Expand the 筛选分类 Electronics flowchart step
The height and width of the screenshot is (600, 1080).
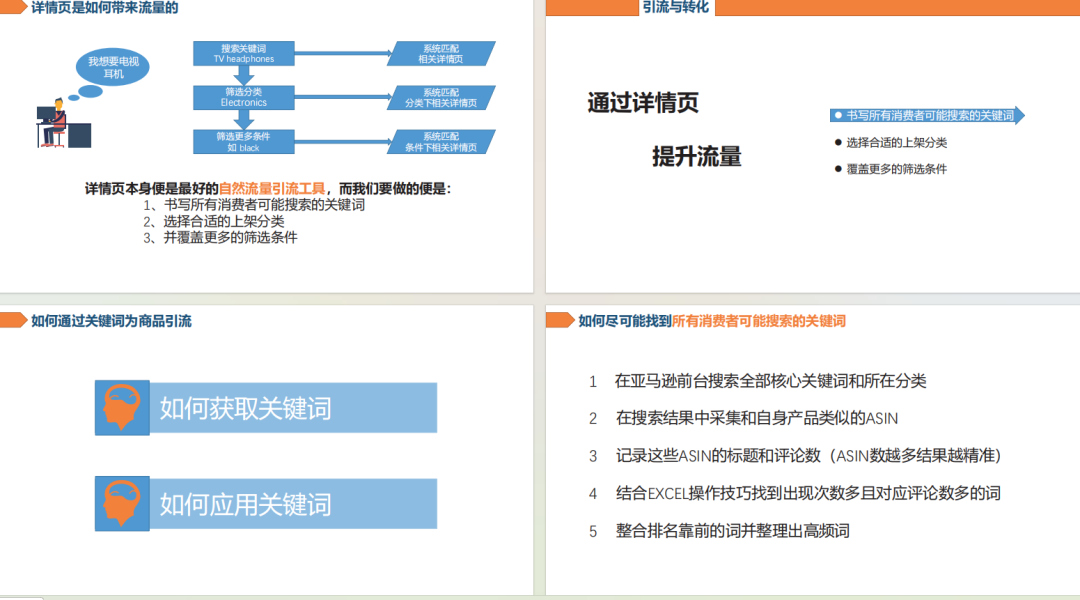(243, 98)
